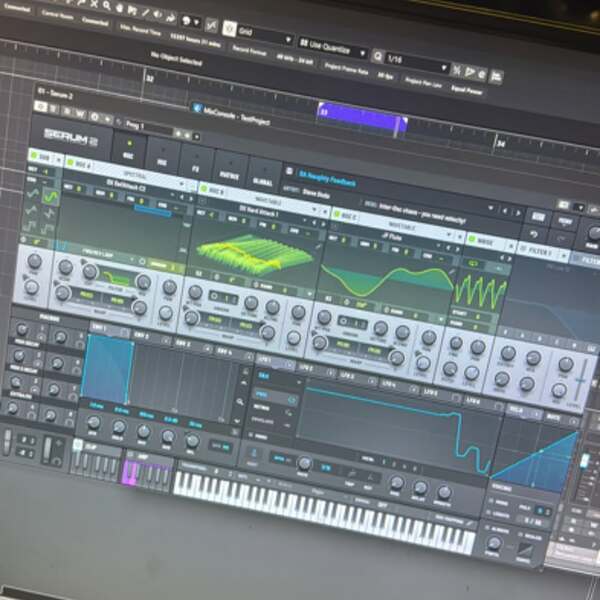Toggle the OSC C enable switch
The image size is (600, 600).
tap(337, 214)
